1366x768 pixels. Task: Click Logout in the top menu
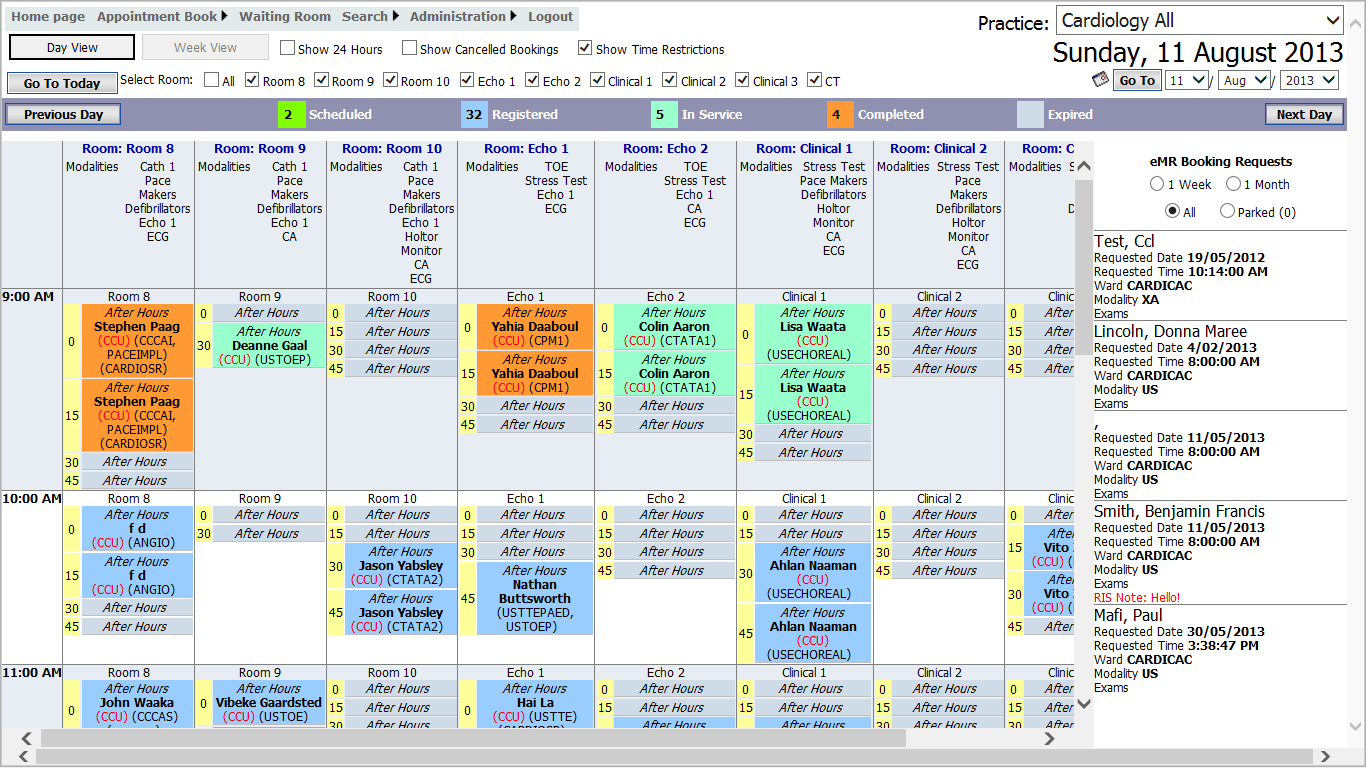pos(550,16)
